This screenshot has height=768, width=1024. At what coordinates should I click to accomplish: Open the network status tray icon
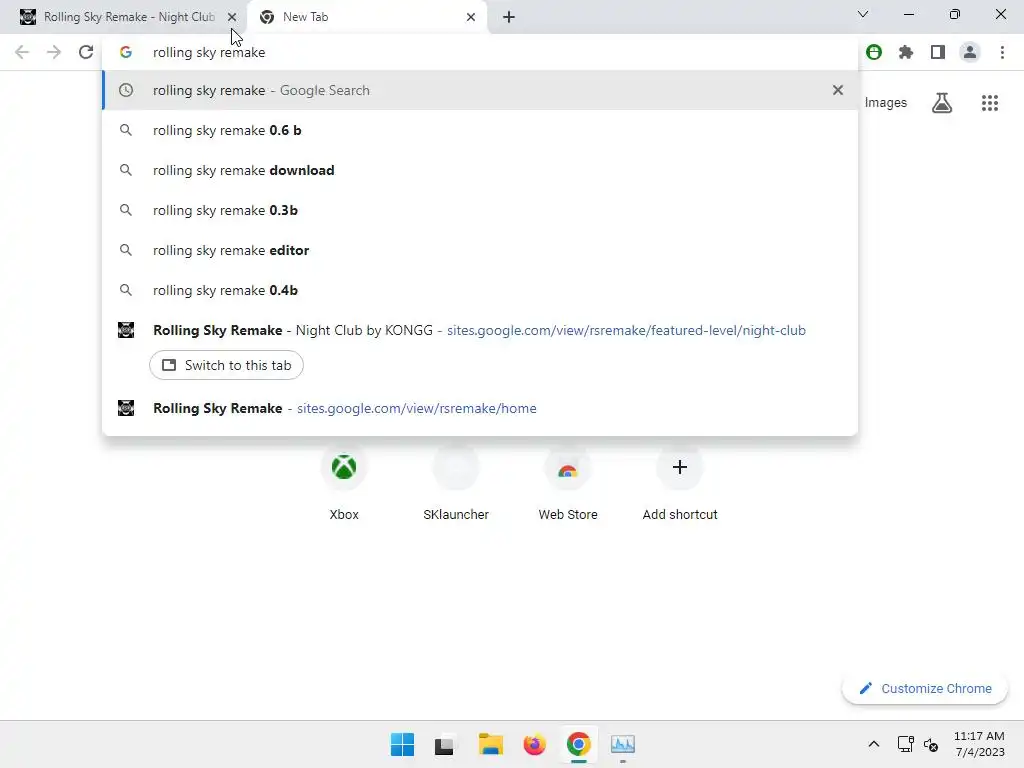tap(905, 744)
